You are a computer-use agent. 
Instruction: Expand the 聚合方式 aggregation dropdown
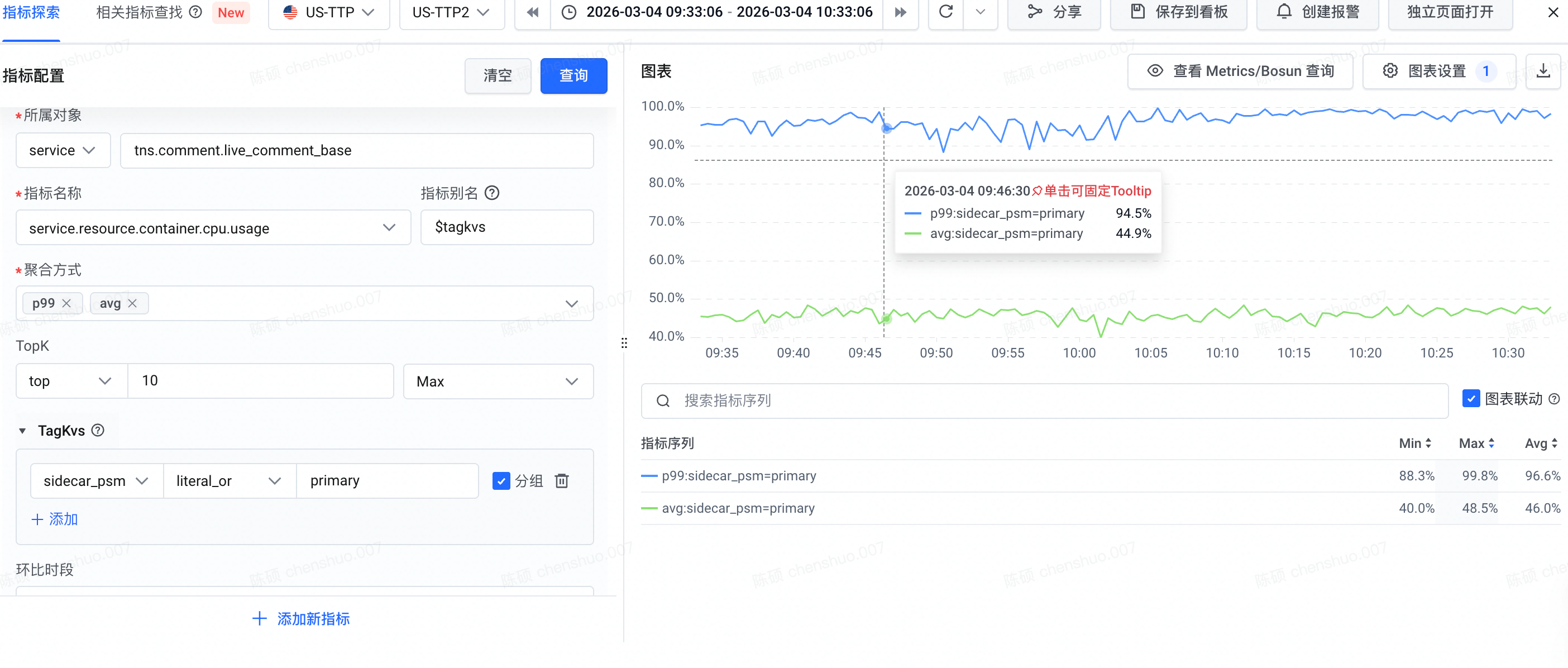point(571,303)
